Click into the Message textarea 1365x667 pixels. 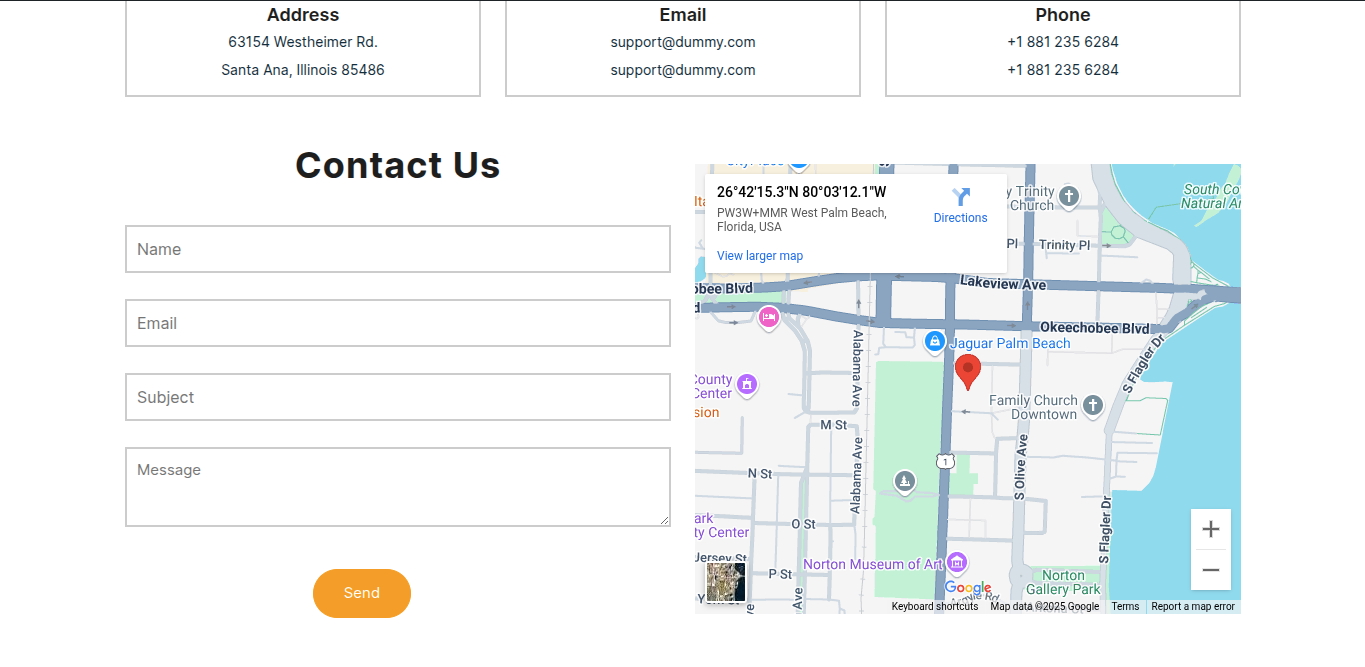[x=397, y=487]
